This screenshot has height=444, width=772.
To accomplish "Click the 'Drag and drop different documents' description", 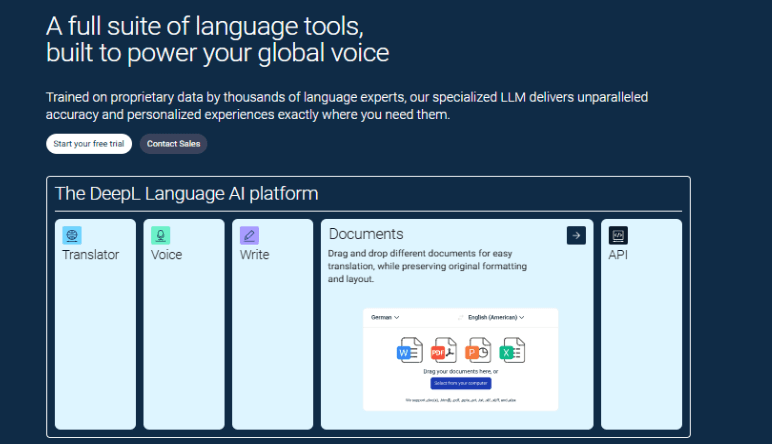I will coord(427,266).
